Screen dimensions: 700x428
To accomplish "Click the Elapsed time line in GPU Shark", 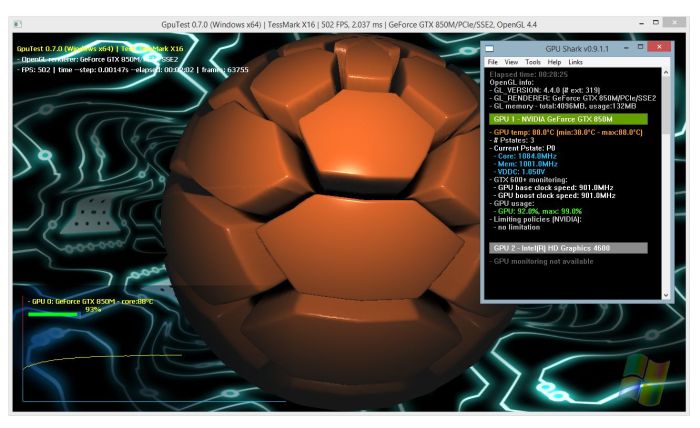I will point(529,75).
